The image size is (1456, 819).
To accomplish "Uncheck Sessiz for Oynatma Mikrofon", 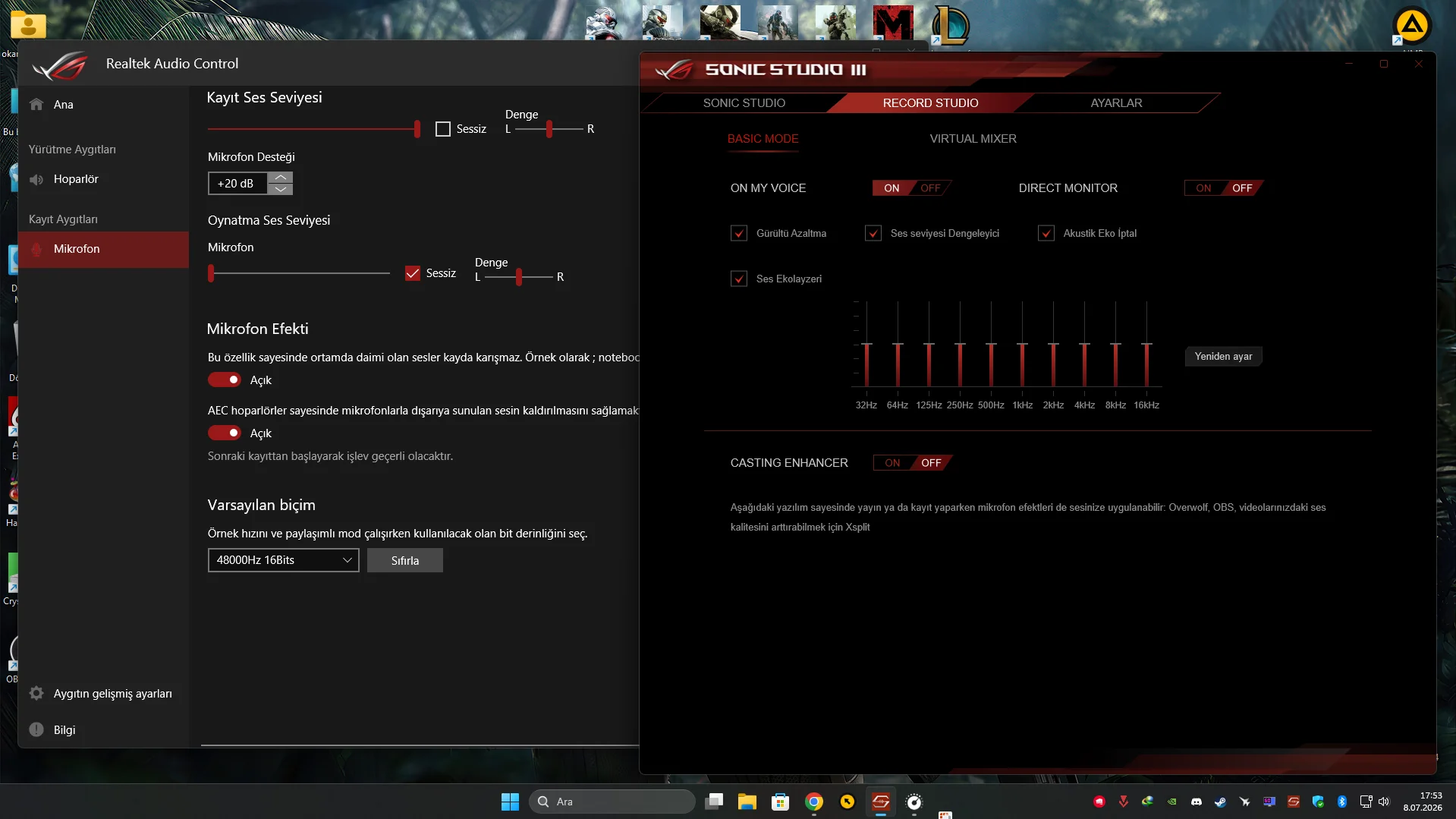I will coord(413,273).
